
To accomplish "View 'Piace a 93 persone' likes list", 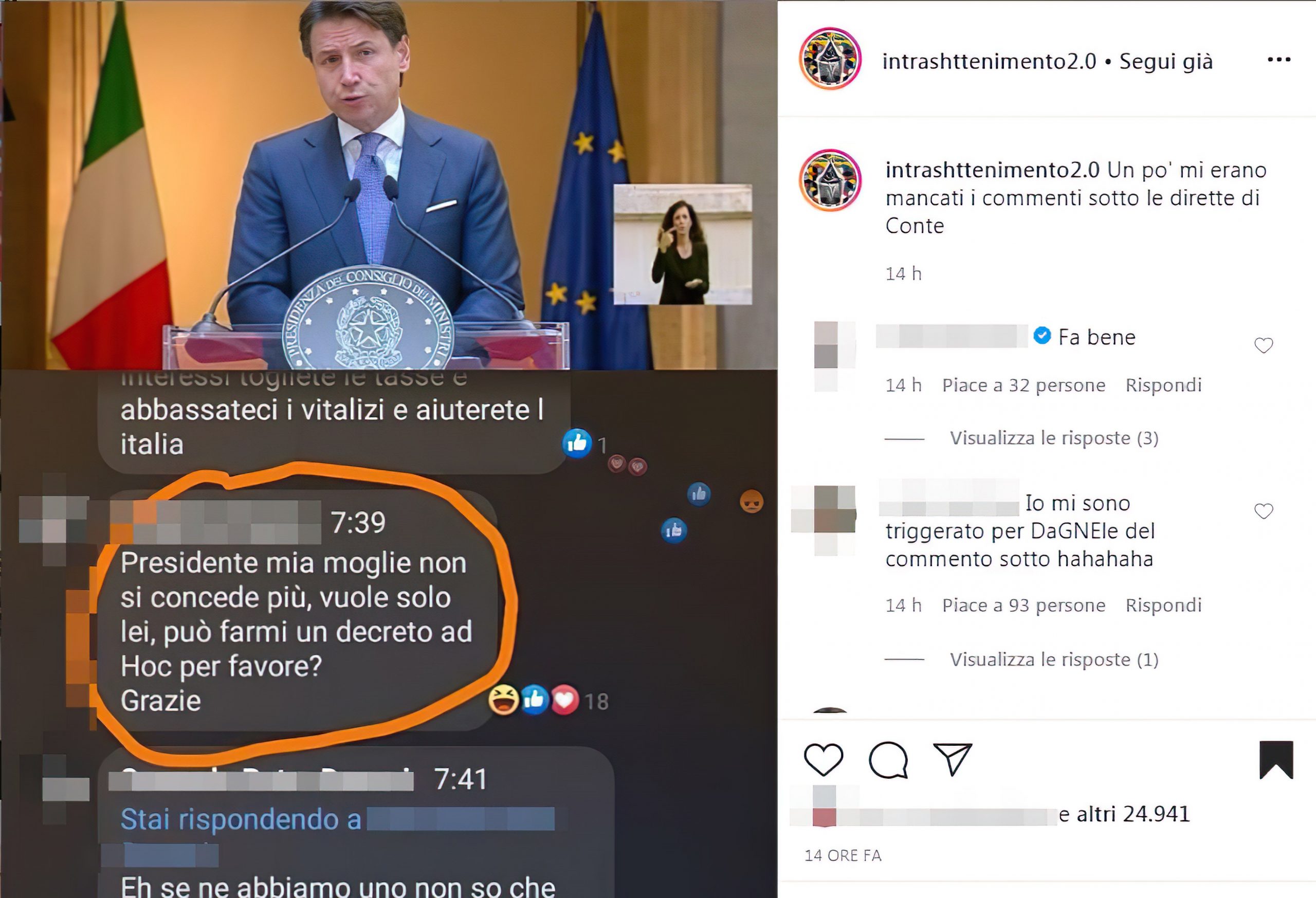I will pyautogui.click(x=1023, y=606).
